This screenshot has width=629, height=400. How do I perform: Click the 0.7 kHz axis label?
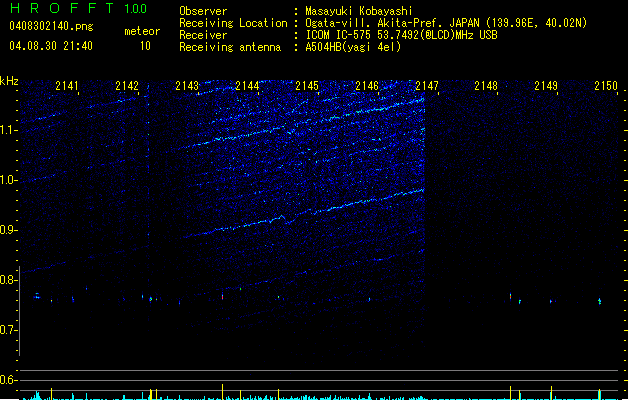[9, 330]
